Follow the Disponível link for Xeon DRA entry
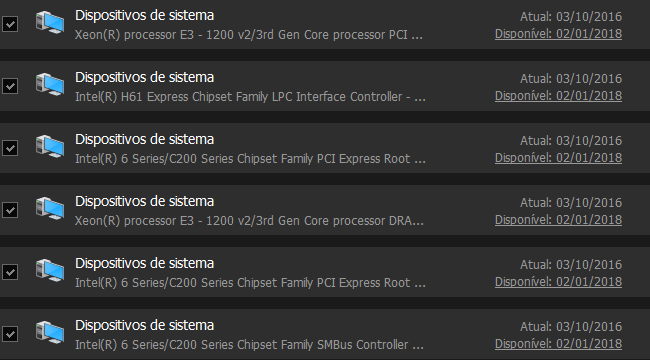Screen dimensions: 650x360 [558, 220]
